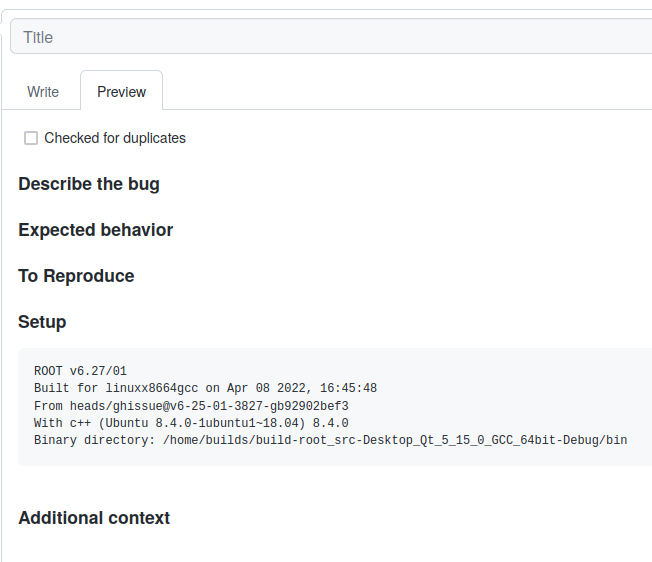This screenshot has height=562, width=652.
Task: Click the 'From heads/ghissue@v6-25-01' line
Action: [x=134, y=406]
